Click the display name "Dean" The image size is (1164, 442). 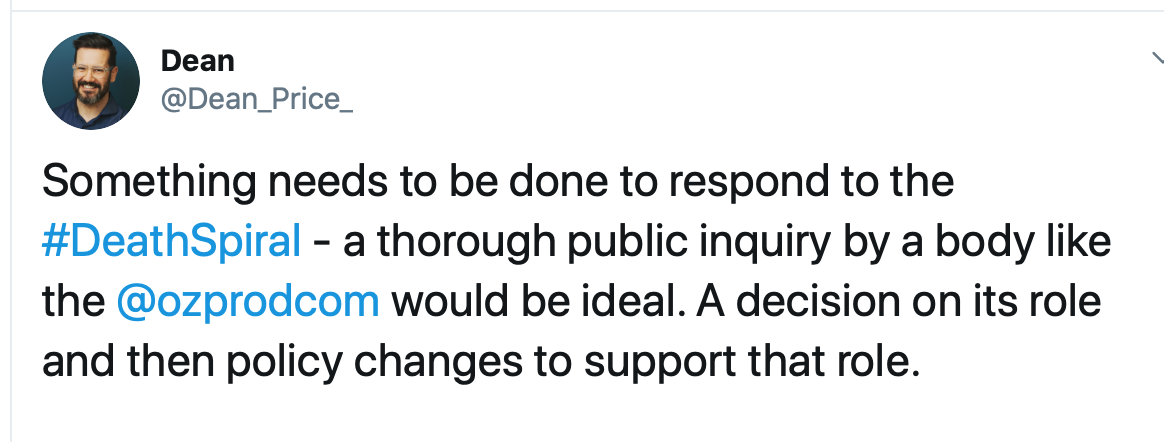click(x=197, y=62)
